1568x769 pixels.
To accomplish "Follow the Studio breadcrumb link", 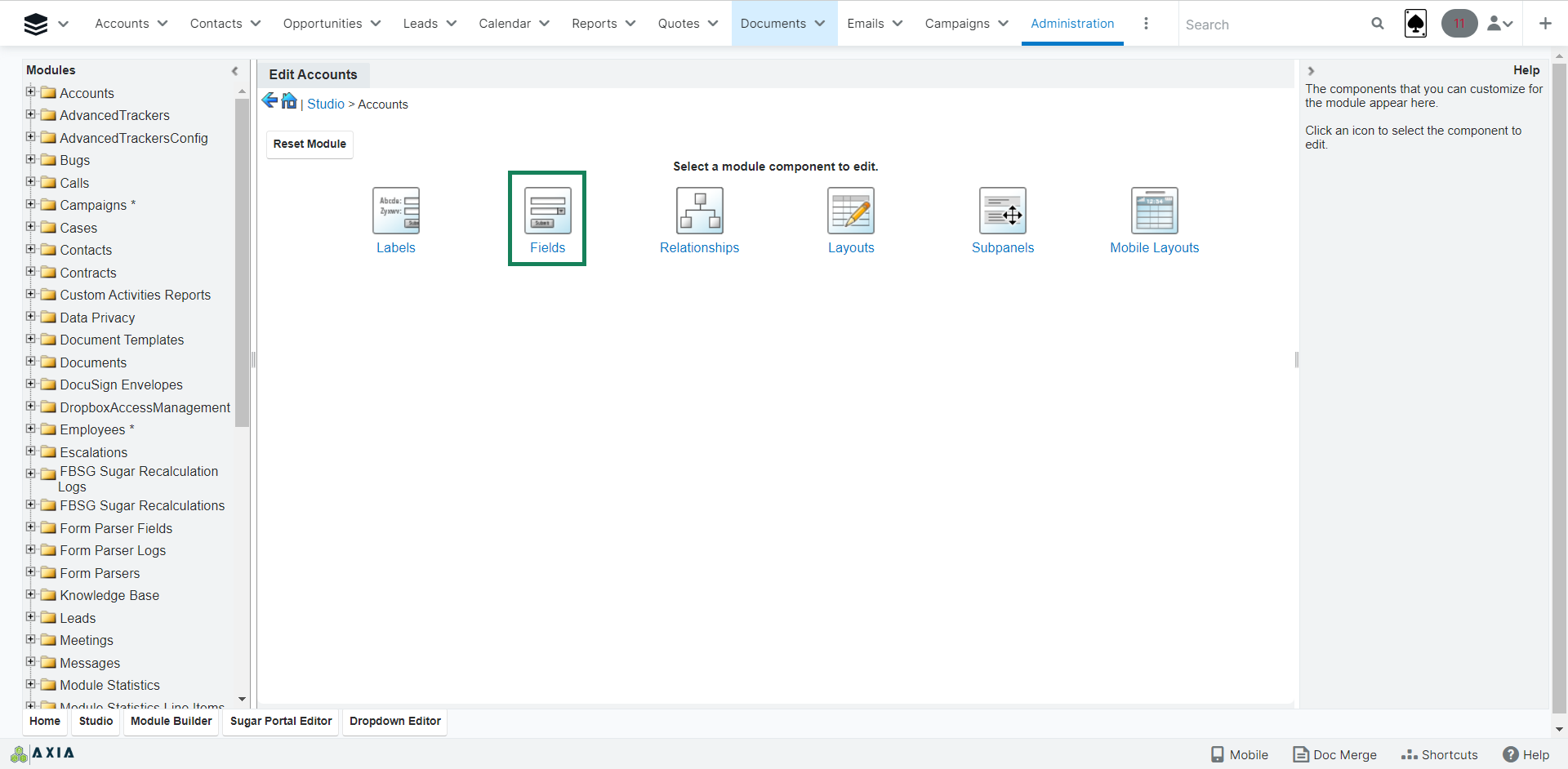I will pyautogui.click(x=326, y=104).
